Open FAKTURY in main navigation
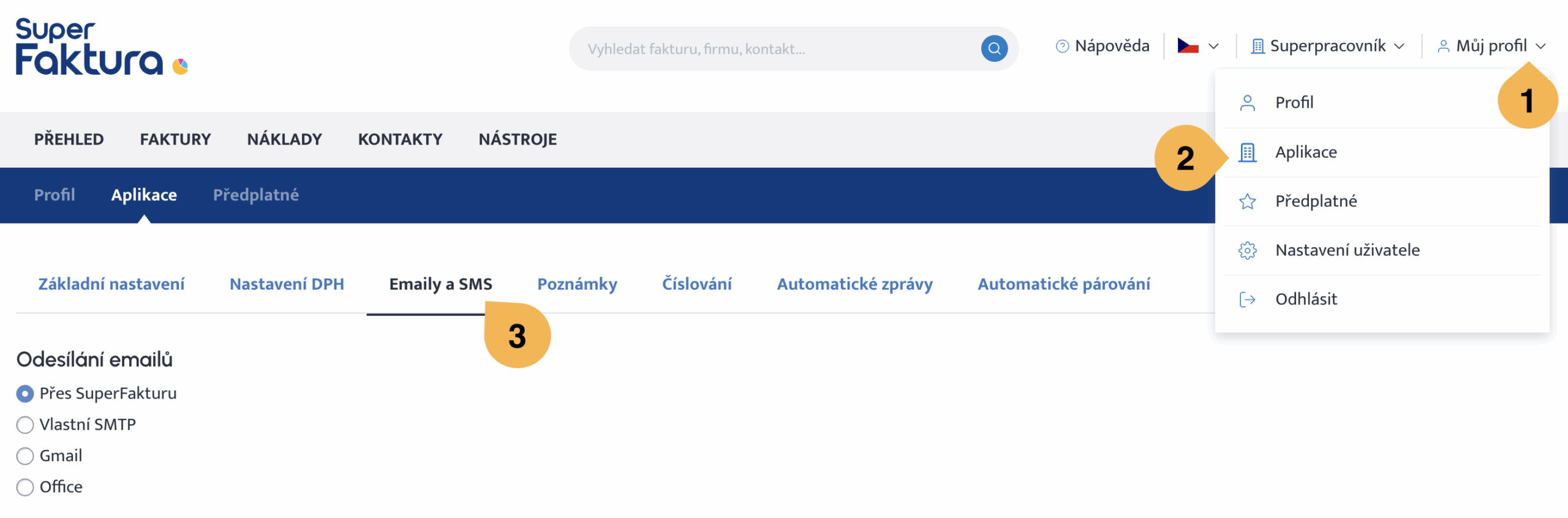The width and height of the screenshot is (1568, 518). 175,140
